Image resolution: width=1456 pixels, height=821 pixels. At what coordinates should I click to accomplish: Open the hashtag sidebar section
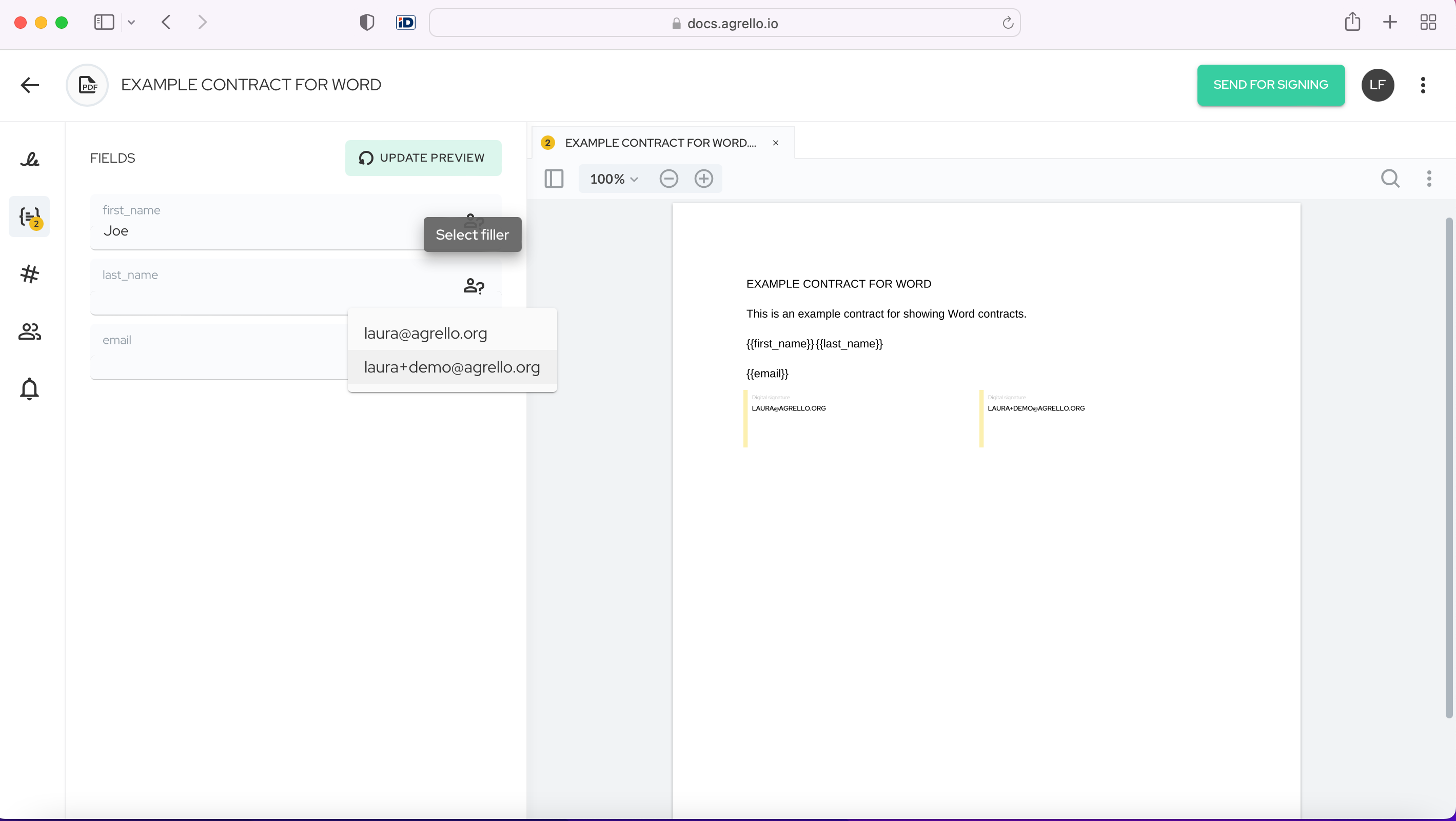click(29, 274)
